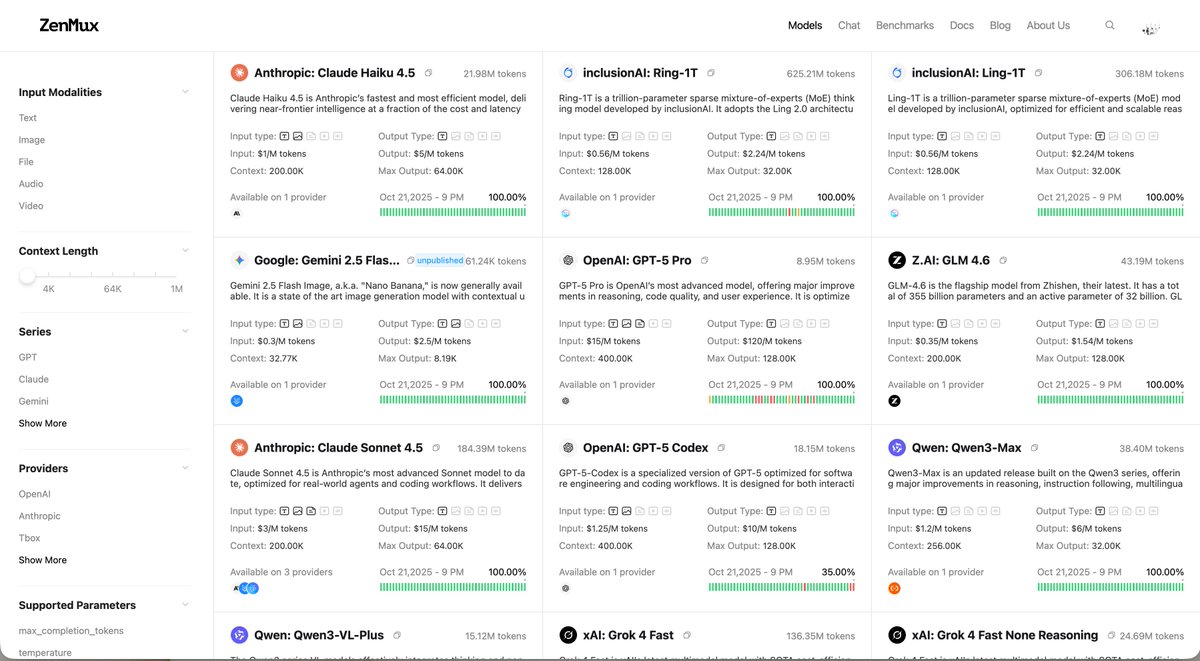
Task: Click the GPT-5 Pro uptime status bar
Action: [x=782, y=401]
